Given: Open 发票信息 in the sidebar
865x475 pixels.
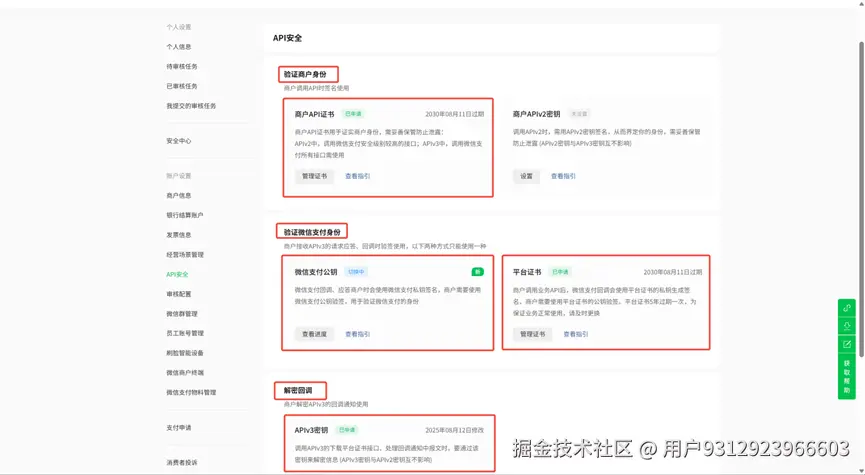Looking at the screenshot, I should click(x=179, y=234).
